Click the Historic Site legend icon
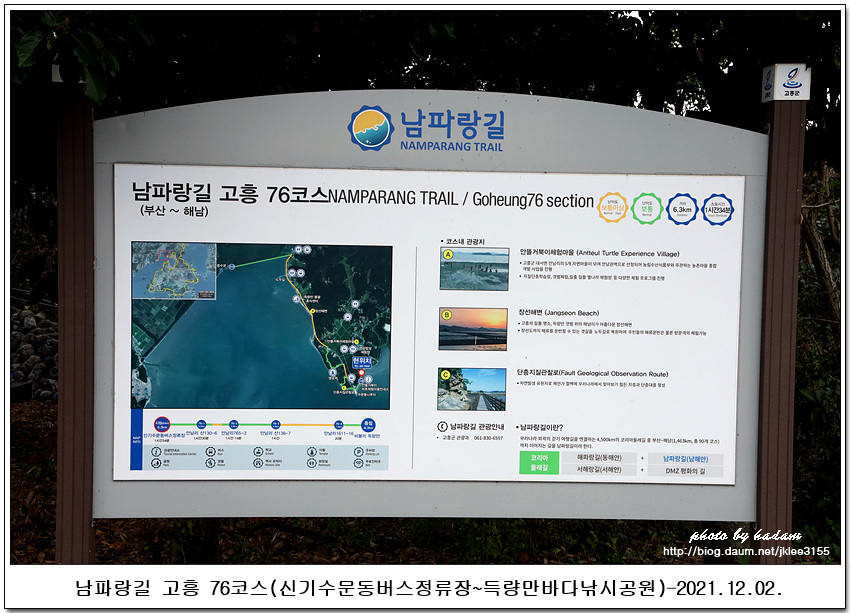850x613 pixels. click(x=258, y=463)
